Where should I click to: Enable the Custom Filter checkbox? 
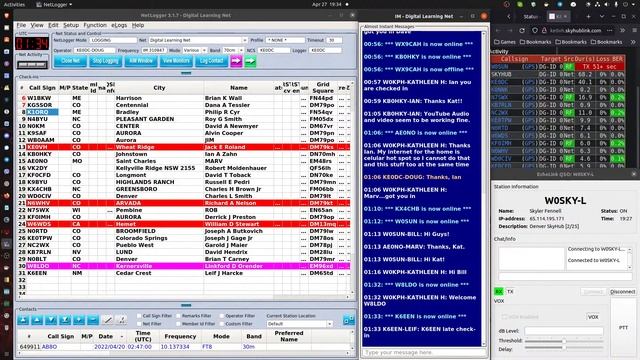tap(222, 324)
